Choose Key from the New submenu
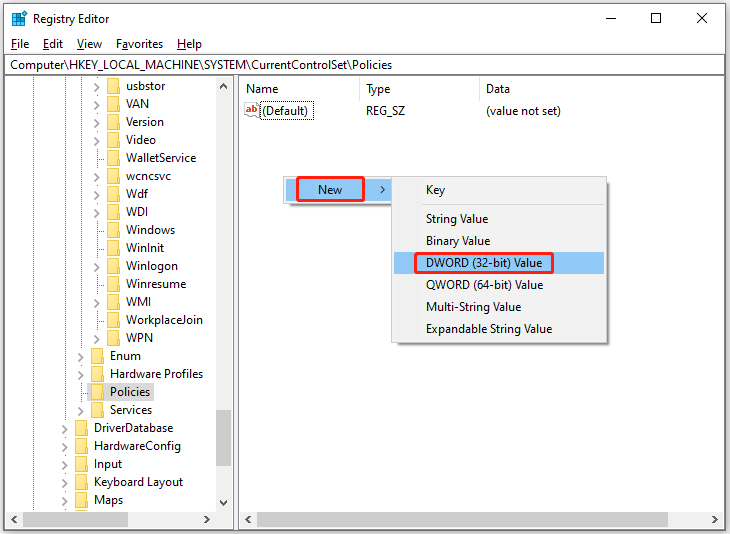The width and height of the screenshot is (730, 534). (x=499, y=190)
